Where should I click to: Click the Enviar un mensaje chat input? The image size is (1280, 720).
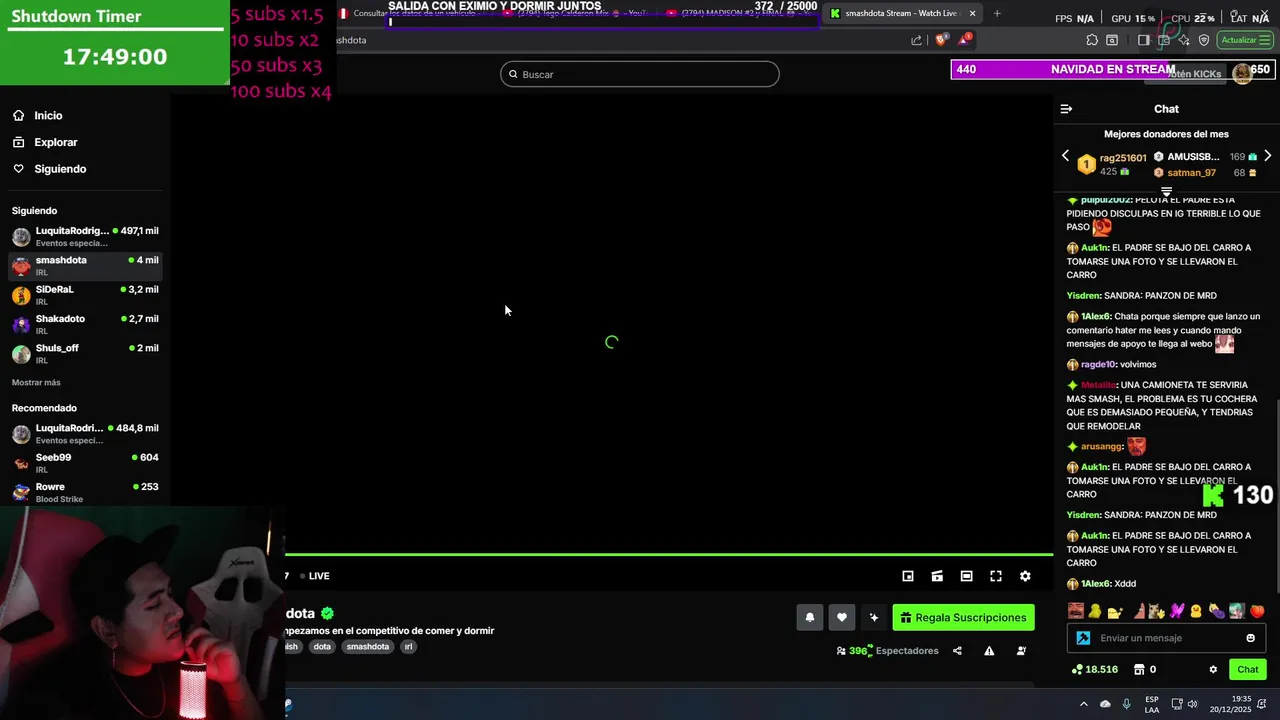point(1167,638)
